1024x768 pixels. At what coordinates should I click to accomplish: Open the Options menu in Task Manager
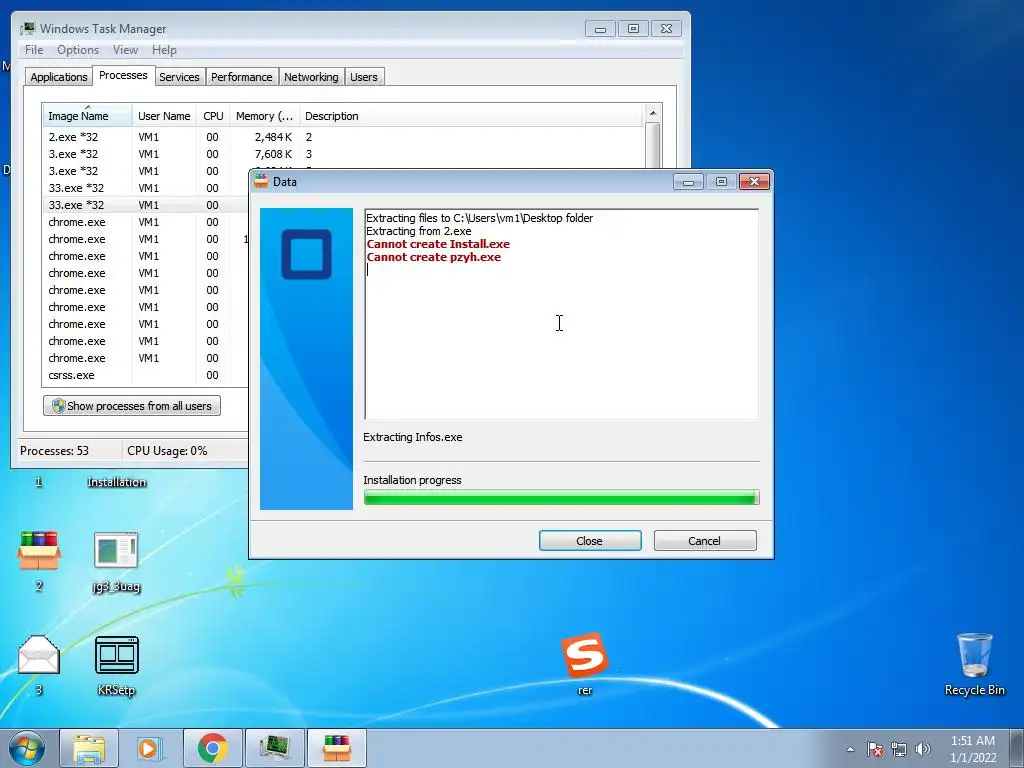[x=78, y=50]
